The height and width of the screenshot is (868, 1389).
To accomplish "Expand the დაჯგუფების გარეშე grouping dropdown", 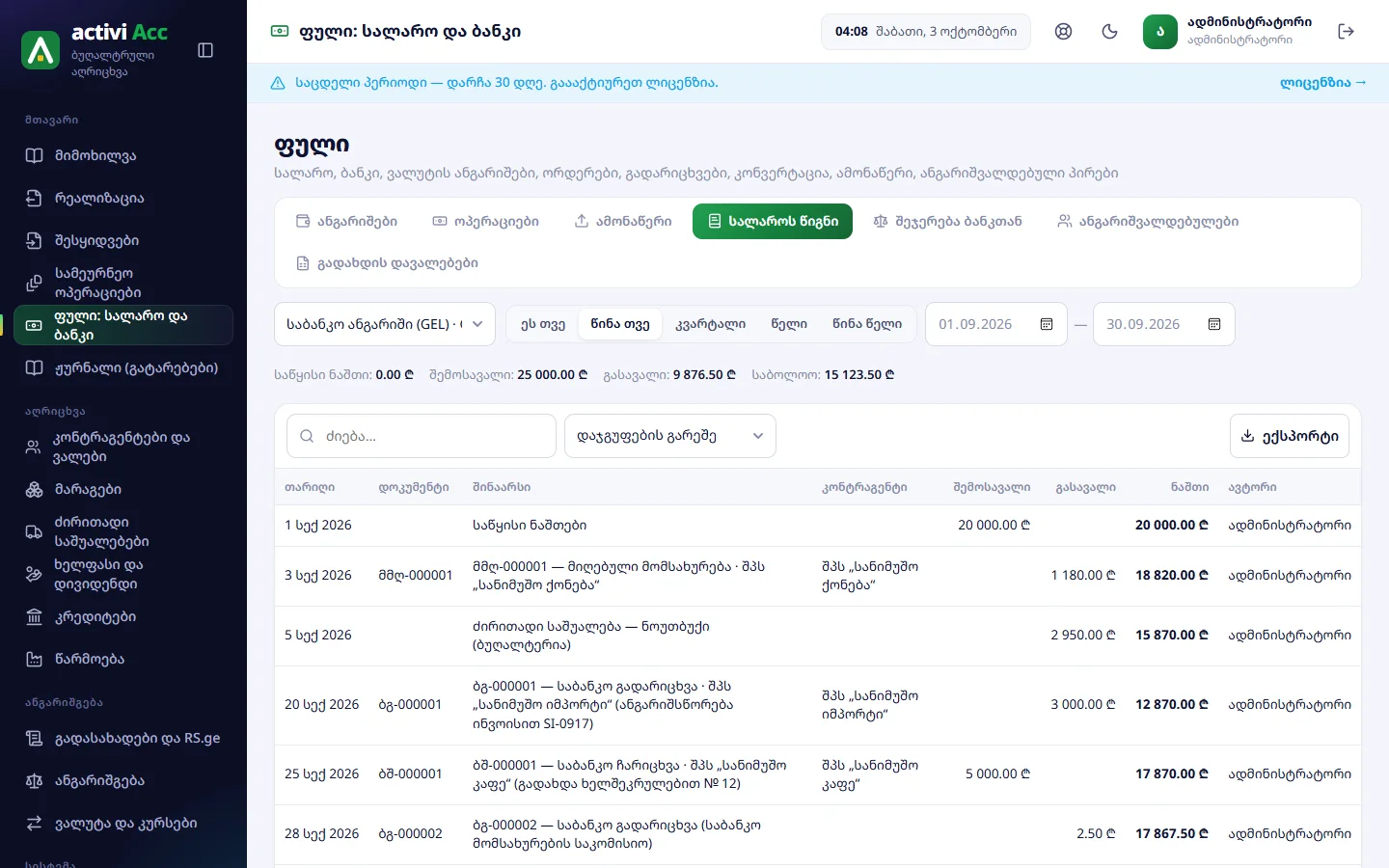I will pyautogui.click(x=670, y=436).
